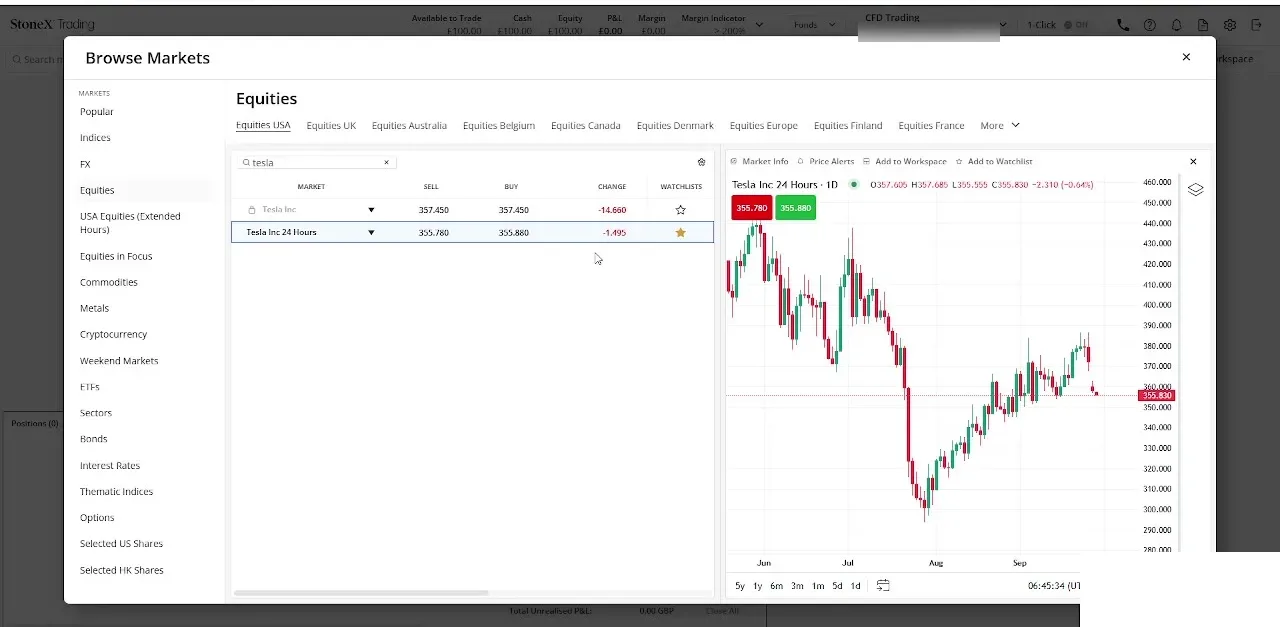Open the chart date range calendar icon

(x=883, y=585)
